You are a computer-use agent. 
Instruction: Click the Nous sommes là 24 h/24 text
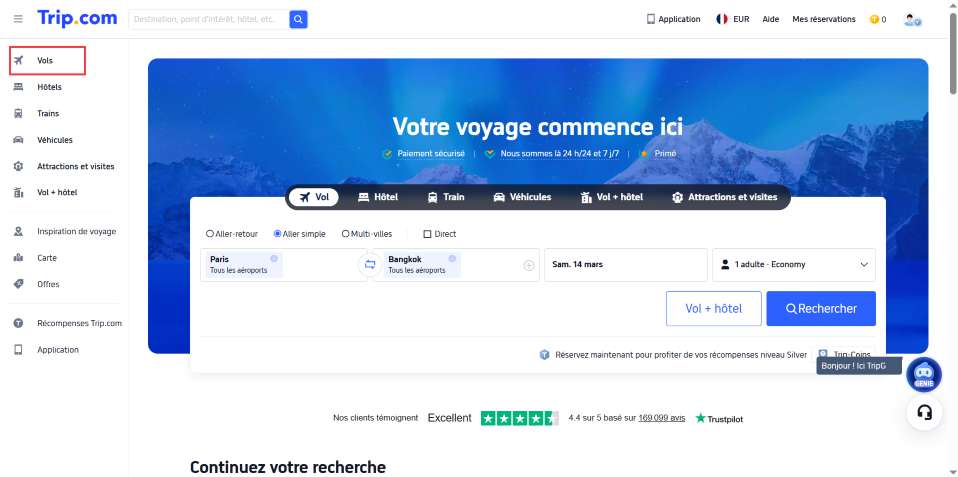pyautogui.click(x=560, y=154)
